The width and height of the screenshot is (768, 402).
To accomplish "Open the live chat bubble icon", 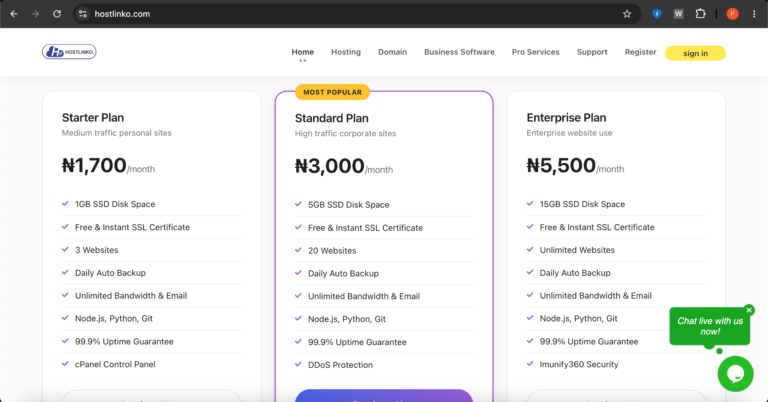I will point(735,374).
